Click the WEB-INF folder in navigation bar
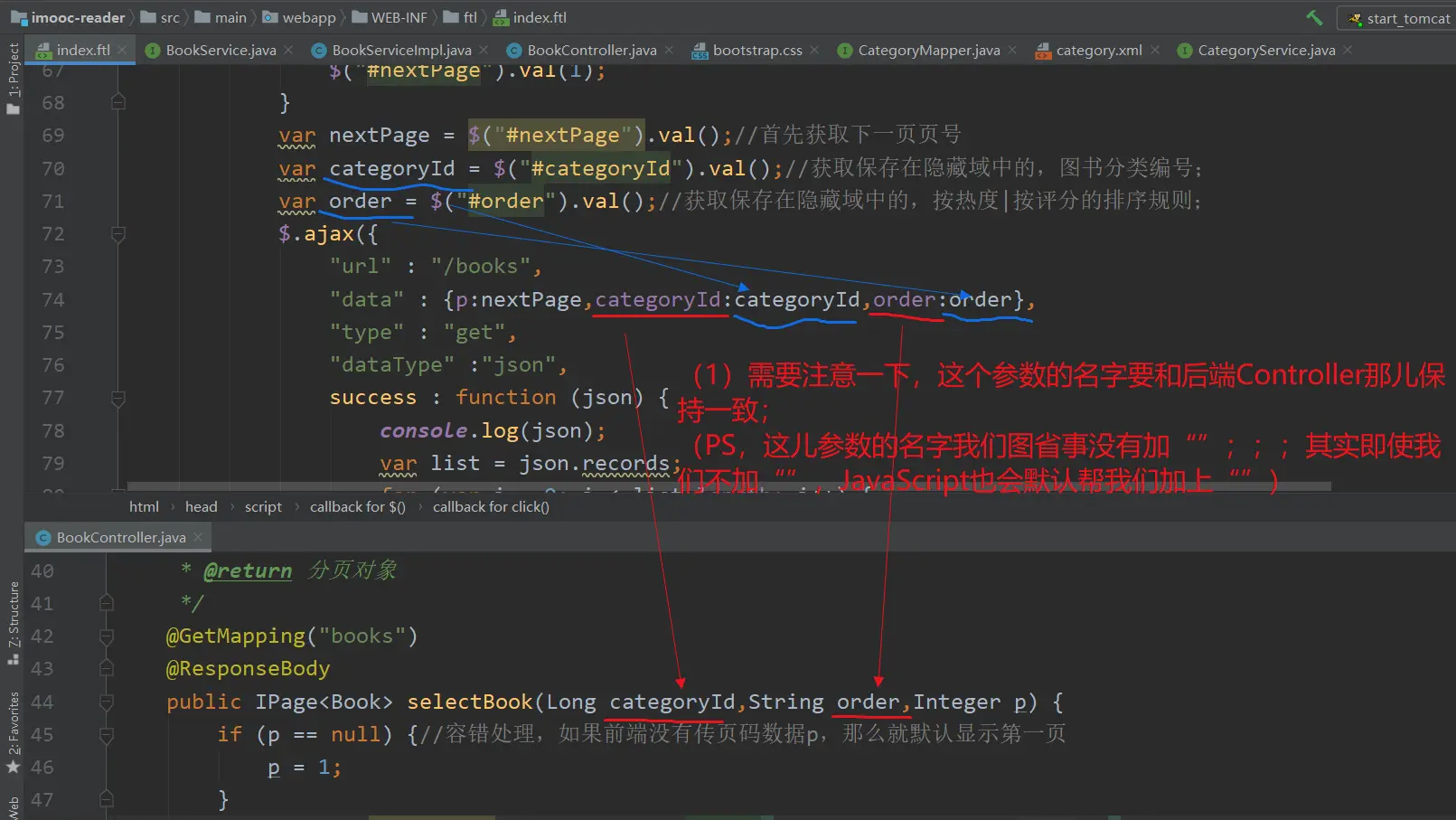The width and height of the screenshot is (1456, 820). [x=390, y=17]
